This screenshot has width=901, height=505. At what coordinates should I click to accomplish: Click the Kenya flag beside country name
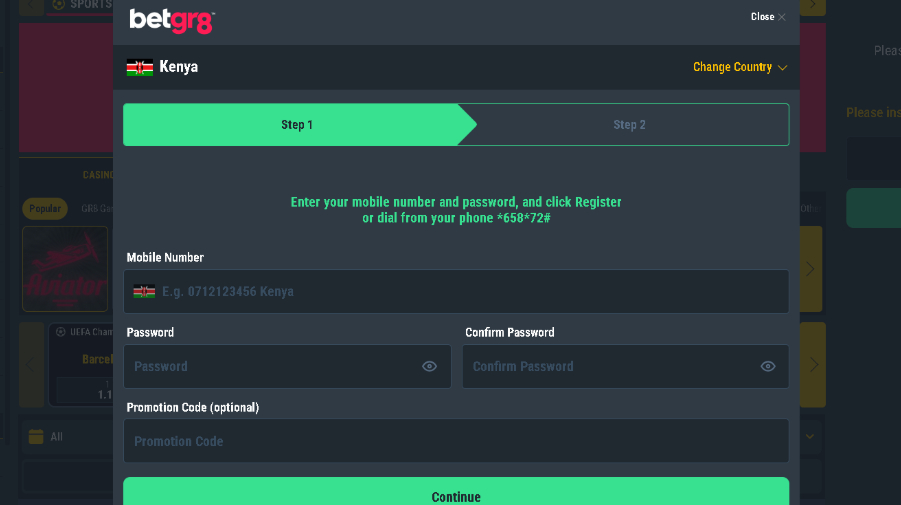click(139, 68)
